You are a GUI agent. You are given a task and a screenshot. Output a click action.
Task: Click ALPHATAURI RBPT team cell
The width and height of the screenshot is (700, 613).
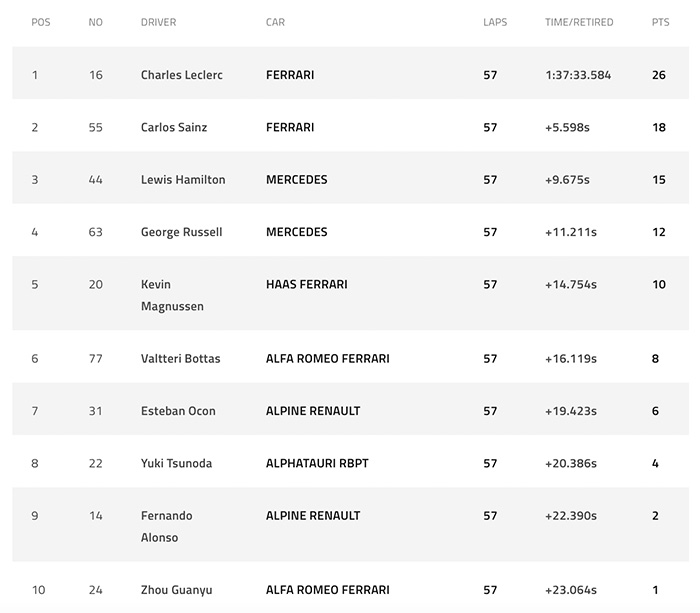coord(317,463)
